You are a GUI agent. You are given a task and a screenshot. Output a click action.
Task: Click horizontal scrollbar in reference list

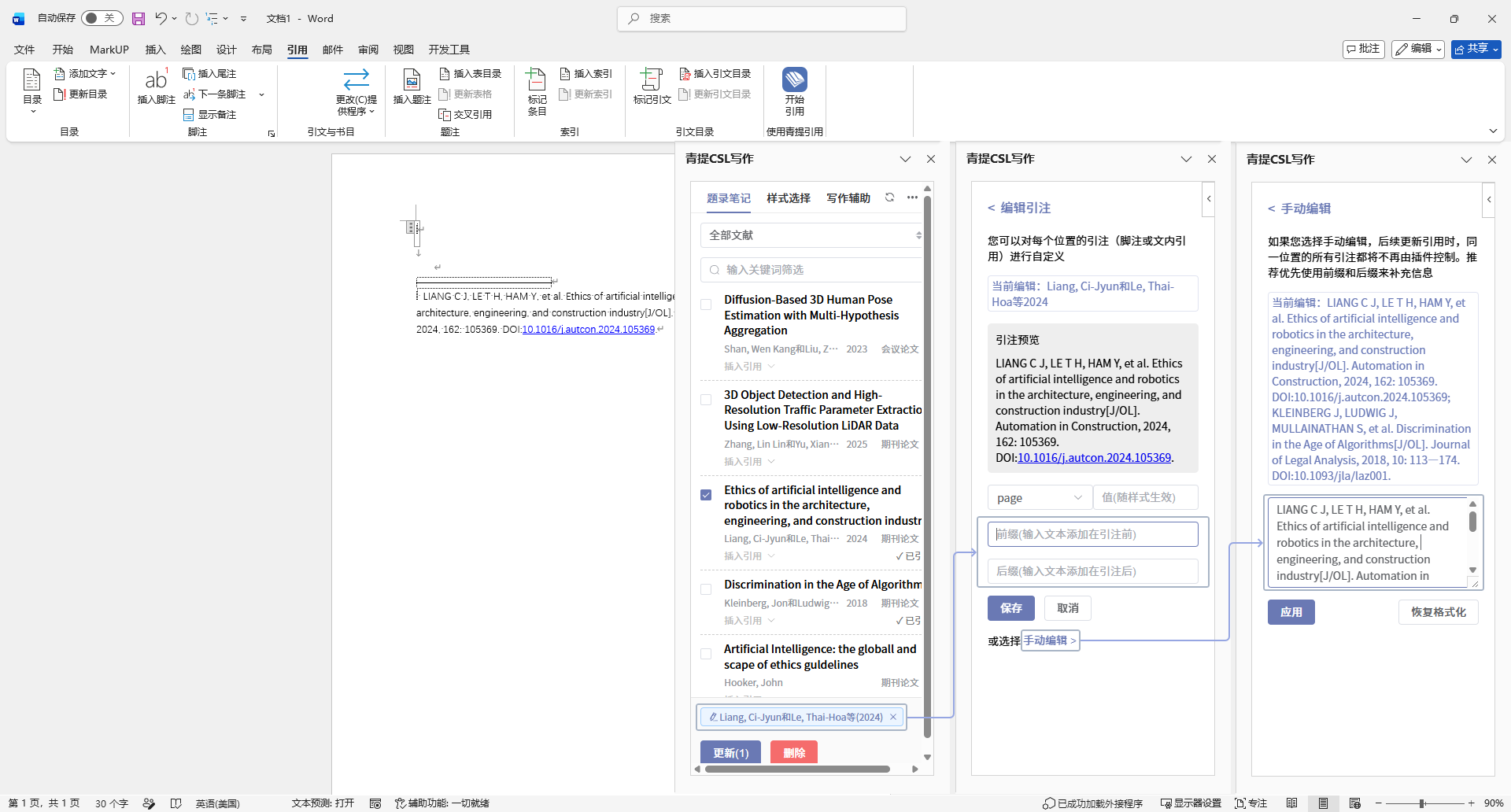point(797,769)
